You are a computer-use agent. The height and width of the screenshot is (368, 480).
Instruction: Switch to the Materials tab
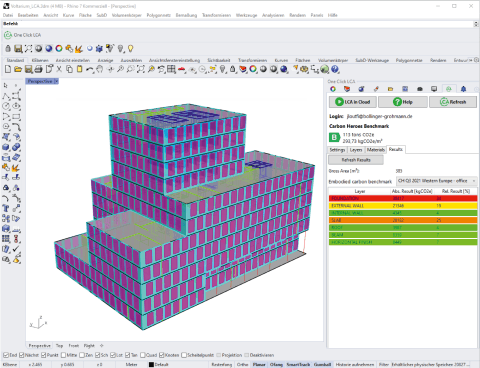(x=376, y=150)
